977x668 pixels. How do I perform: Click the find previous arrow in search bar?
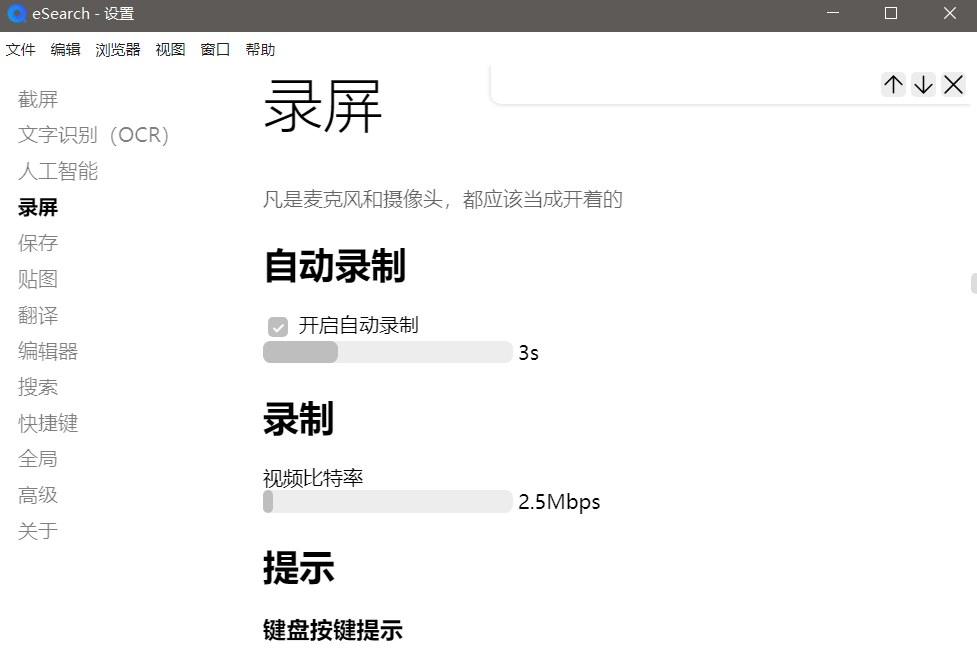(x=893, y=85)
